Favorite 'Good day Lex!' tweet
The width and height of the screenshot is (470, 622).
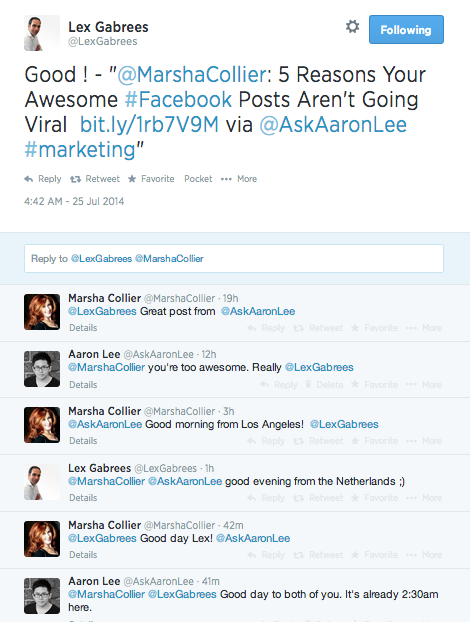[374, 555]
